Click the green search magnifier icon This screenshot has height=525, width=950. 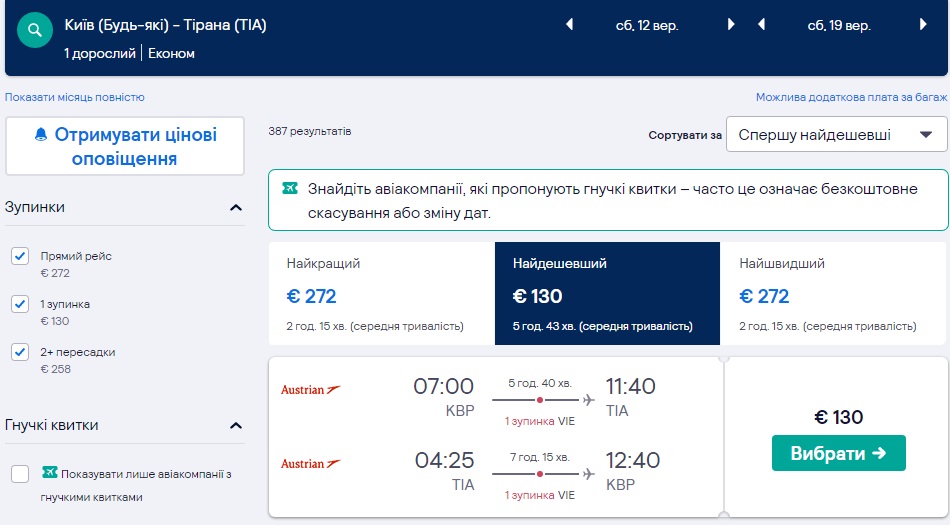coord(34,30)
